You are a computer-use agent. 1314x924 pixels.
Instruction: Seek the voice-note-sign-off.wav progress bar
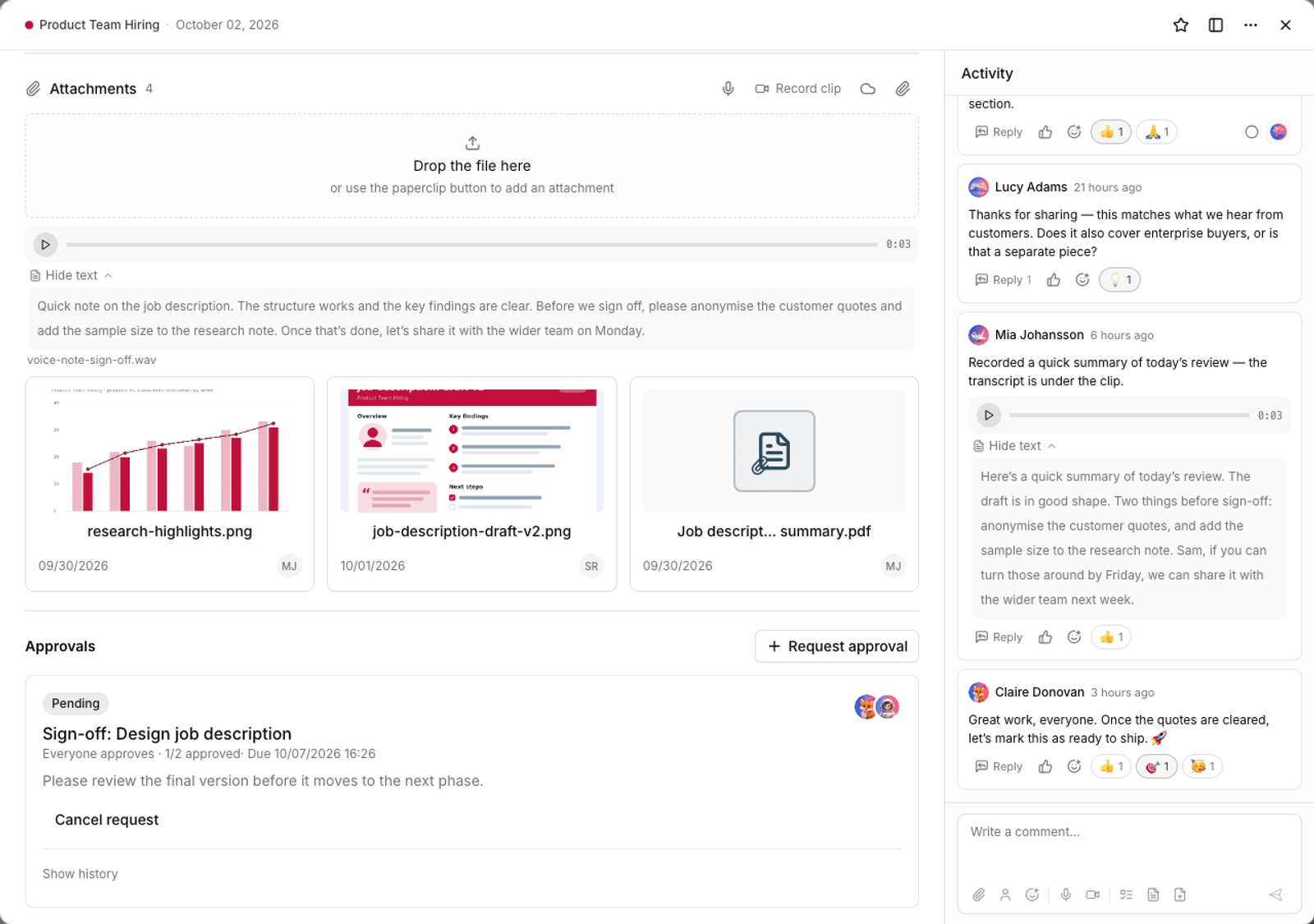pyautogui.click(x=472, y=244)
